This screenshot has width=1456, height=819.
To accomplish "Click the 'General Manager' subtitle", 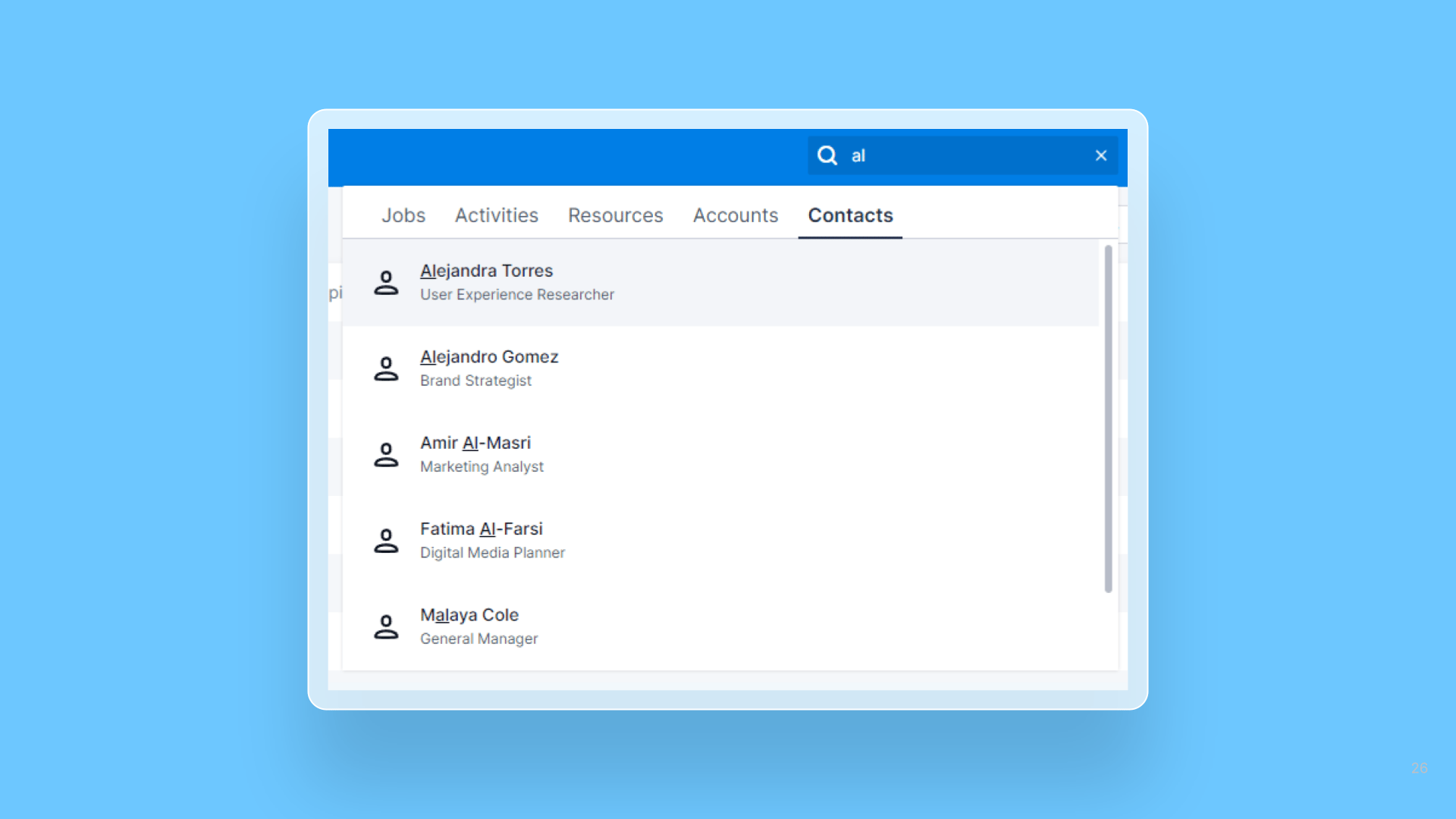I will pos(479,639).
